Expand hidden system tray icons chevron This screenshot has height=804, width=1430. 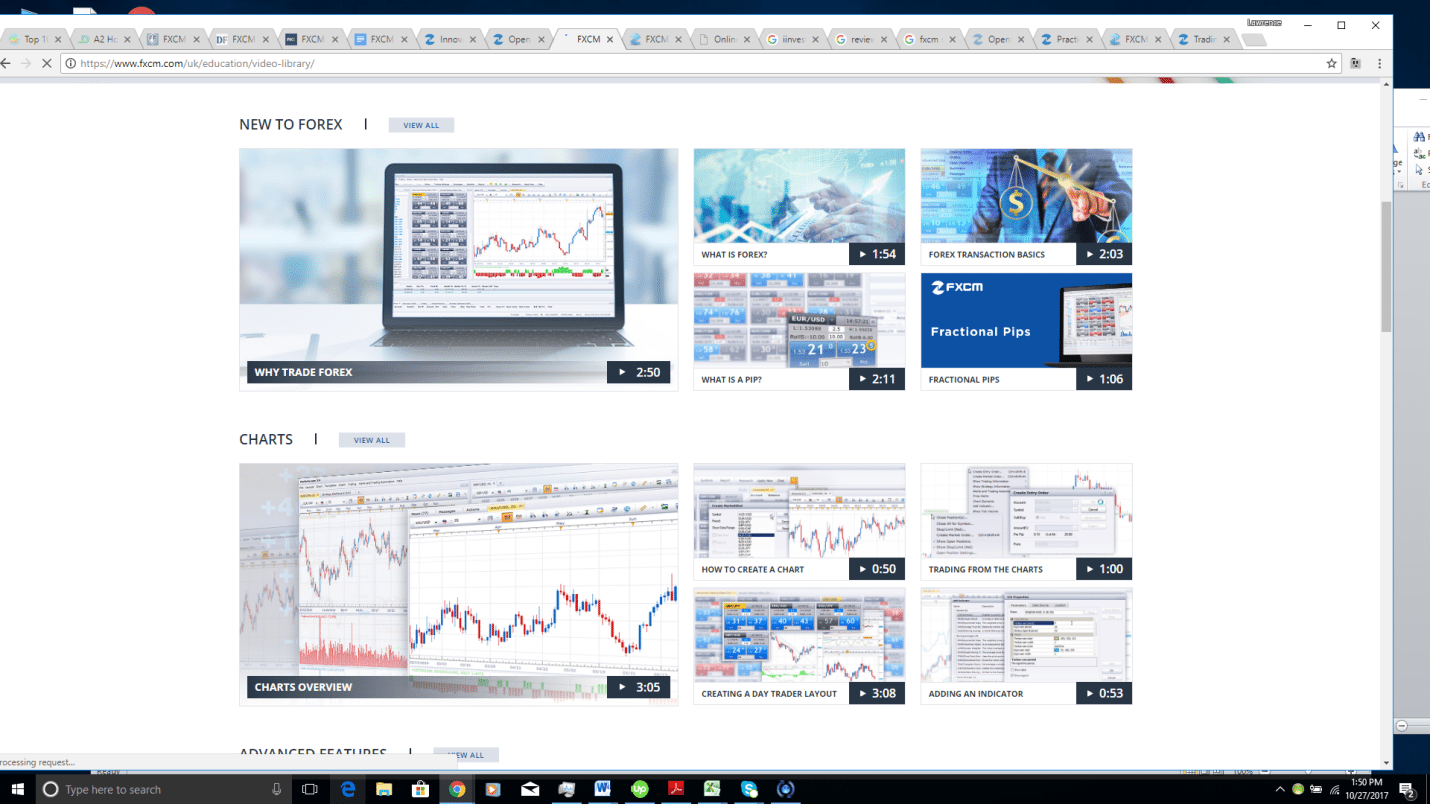click(1280, 789)
